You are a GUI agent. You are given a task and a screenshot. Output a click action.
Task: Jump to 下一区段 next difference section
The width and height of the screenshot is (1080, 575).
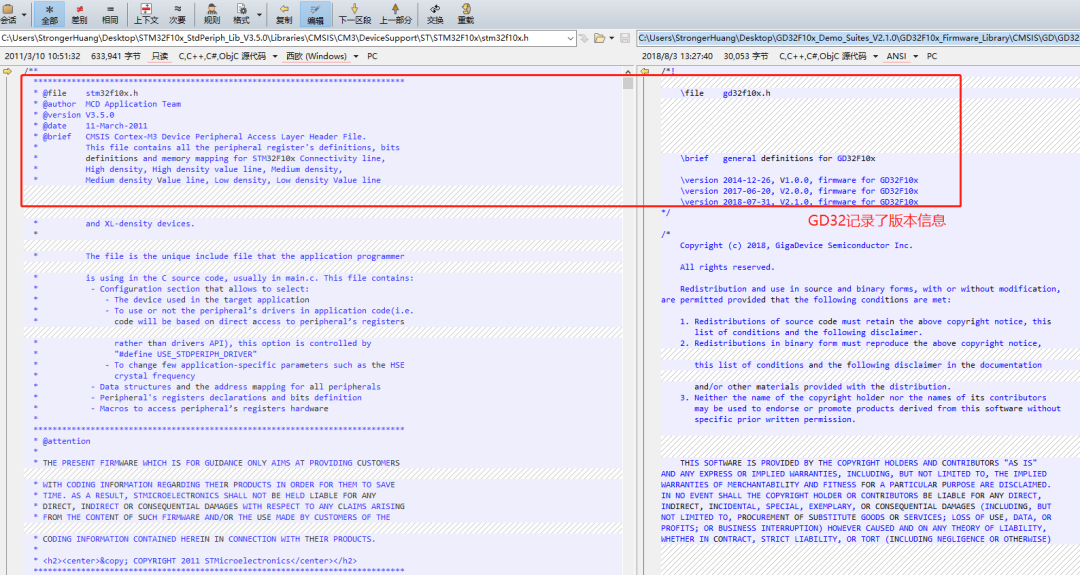355,14
